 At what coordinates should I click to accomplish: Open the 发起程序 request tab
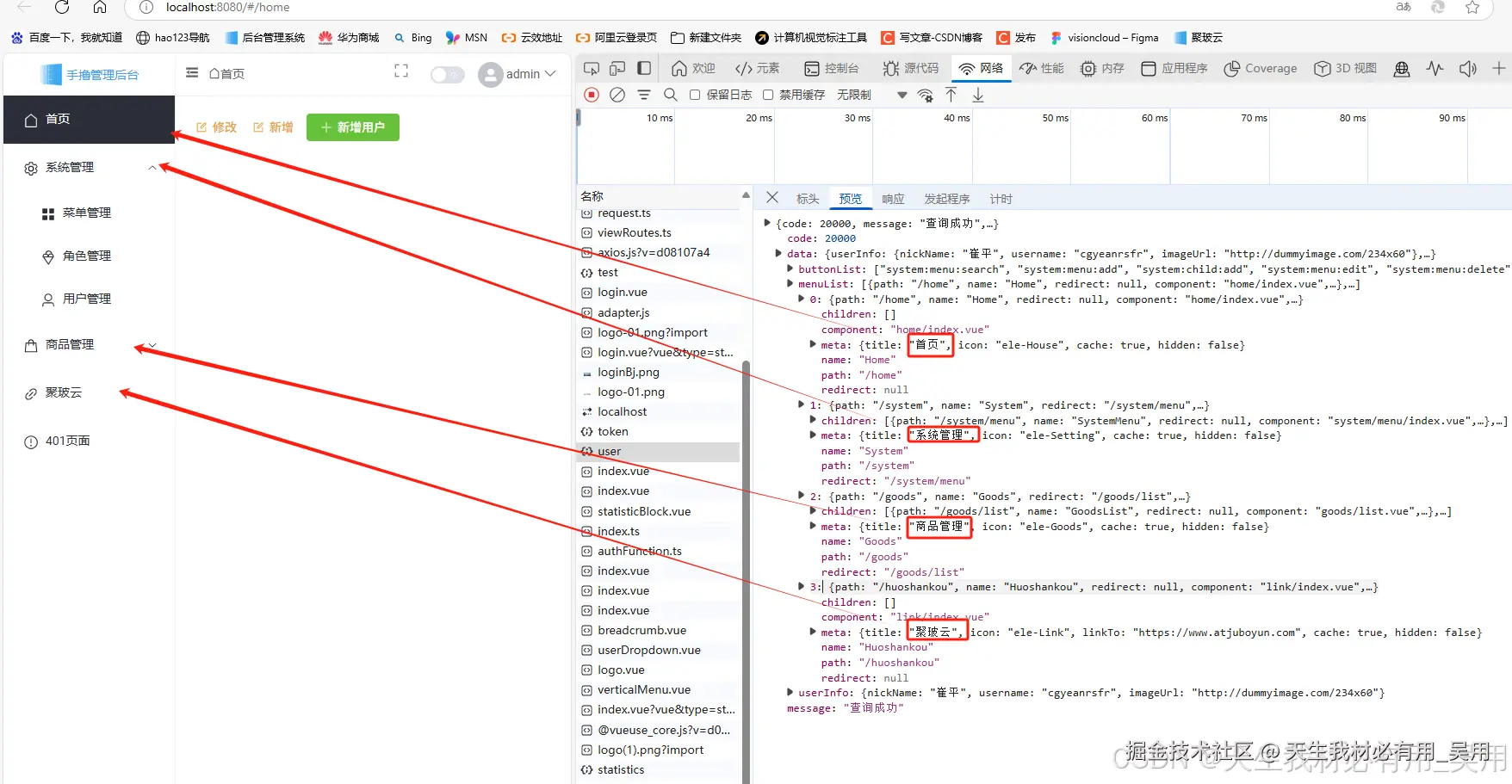[947, 199]
